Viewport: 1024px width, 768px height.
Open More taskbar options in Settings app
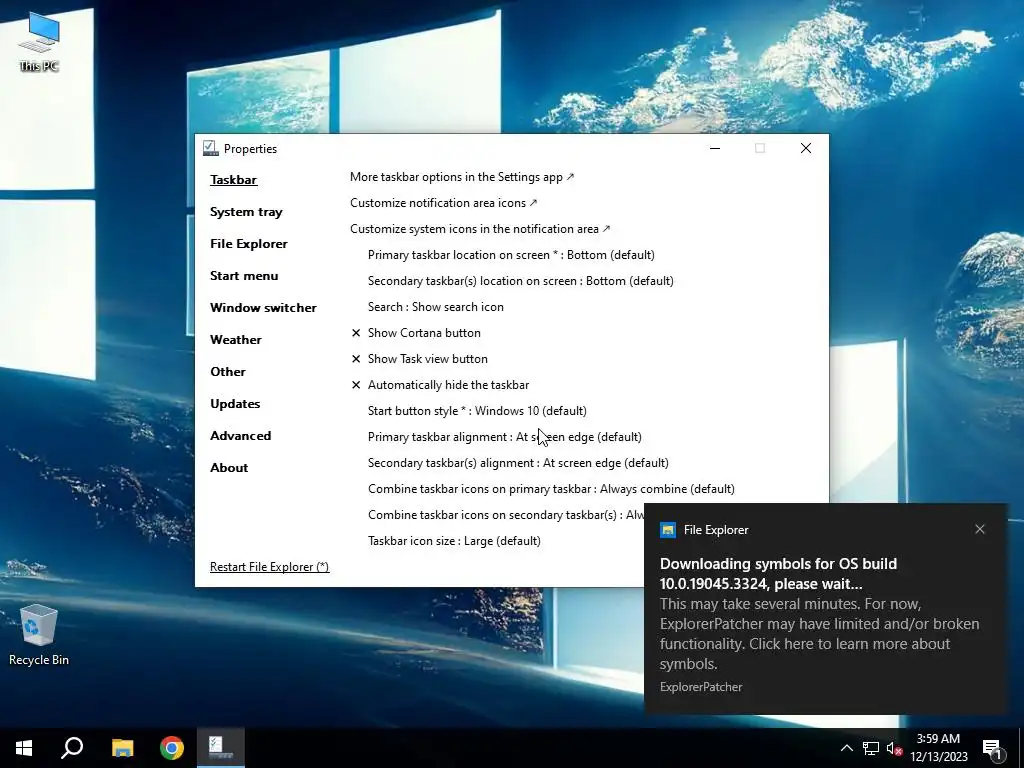pyautogui.click(x=462, y=177)
